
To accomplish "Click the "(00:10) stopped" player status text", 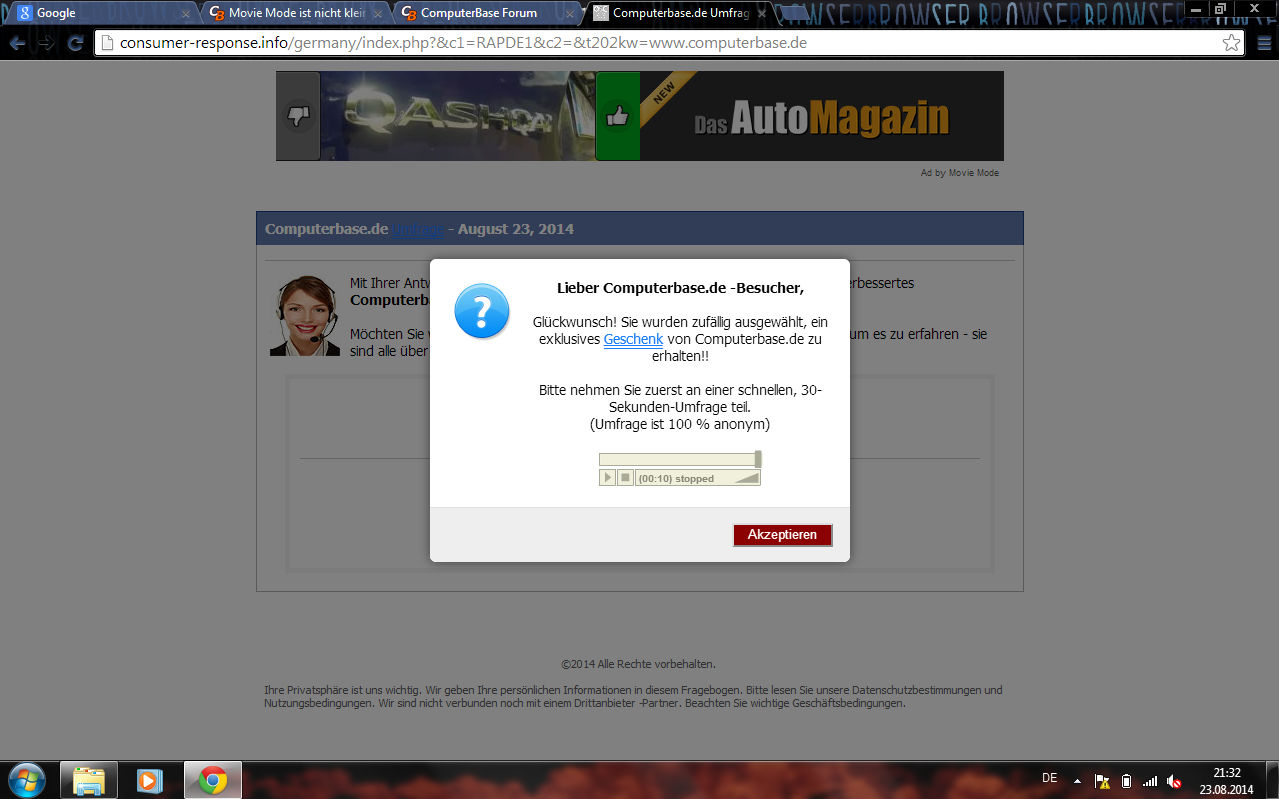I will point(676,479).
